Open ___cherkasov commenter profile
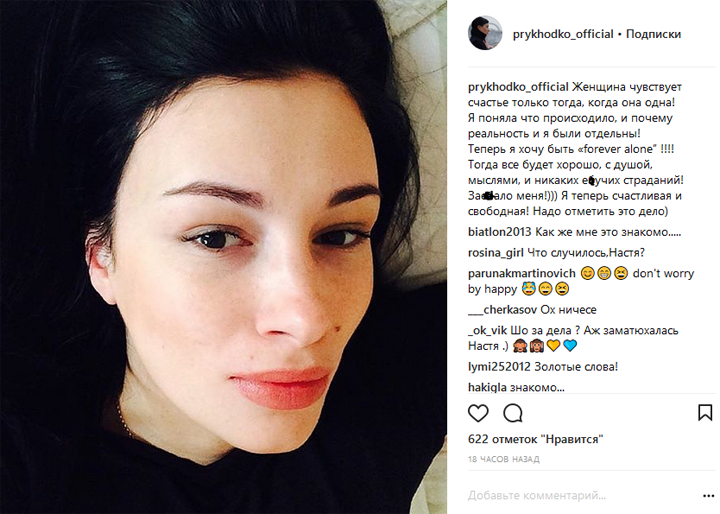 (502, 310)
